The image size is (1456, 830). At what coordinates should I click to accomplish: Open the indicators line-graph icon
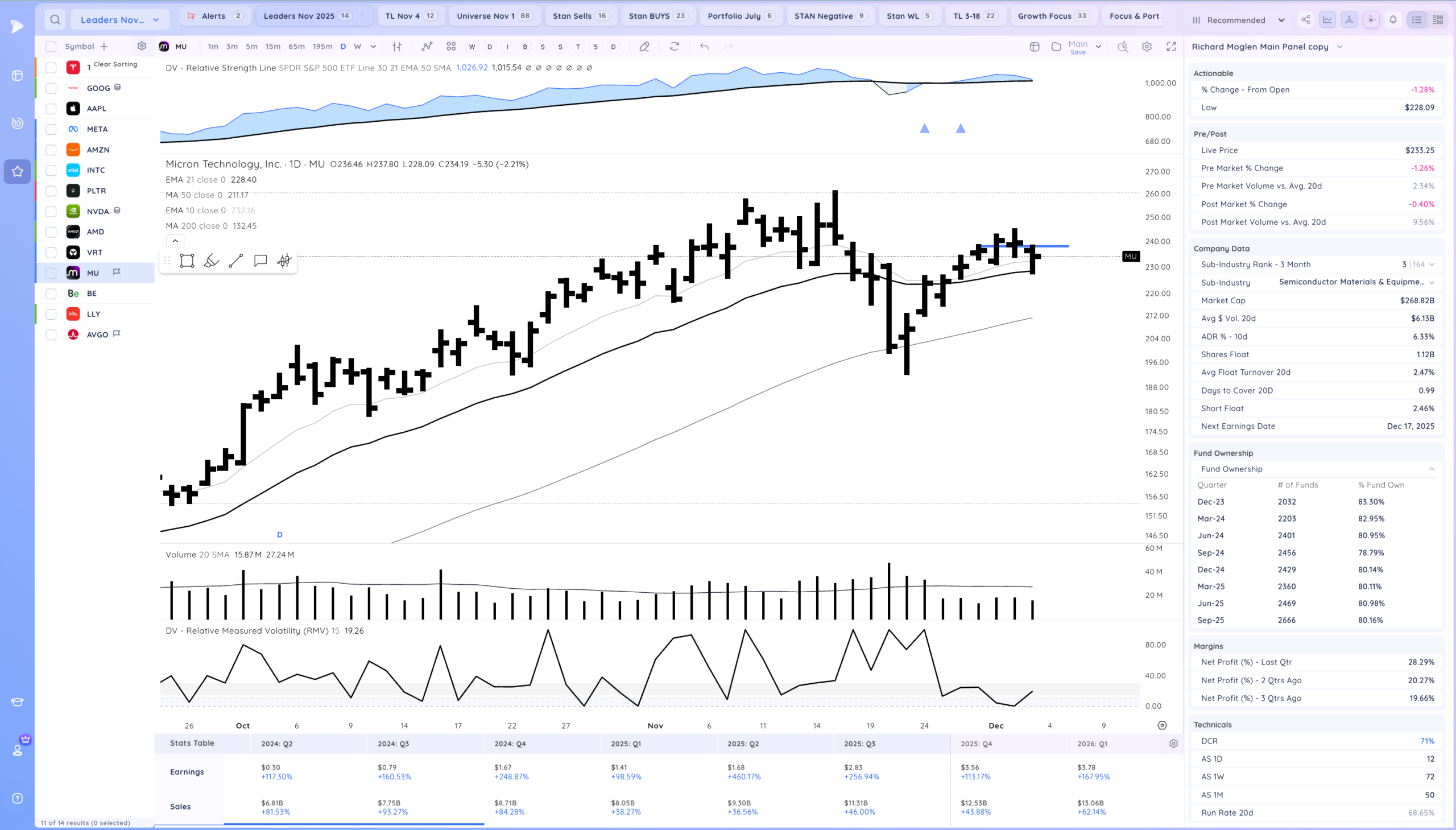pos(427,47)
